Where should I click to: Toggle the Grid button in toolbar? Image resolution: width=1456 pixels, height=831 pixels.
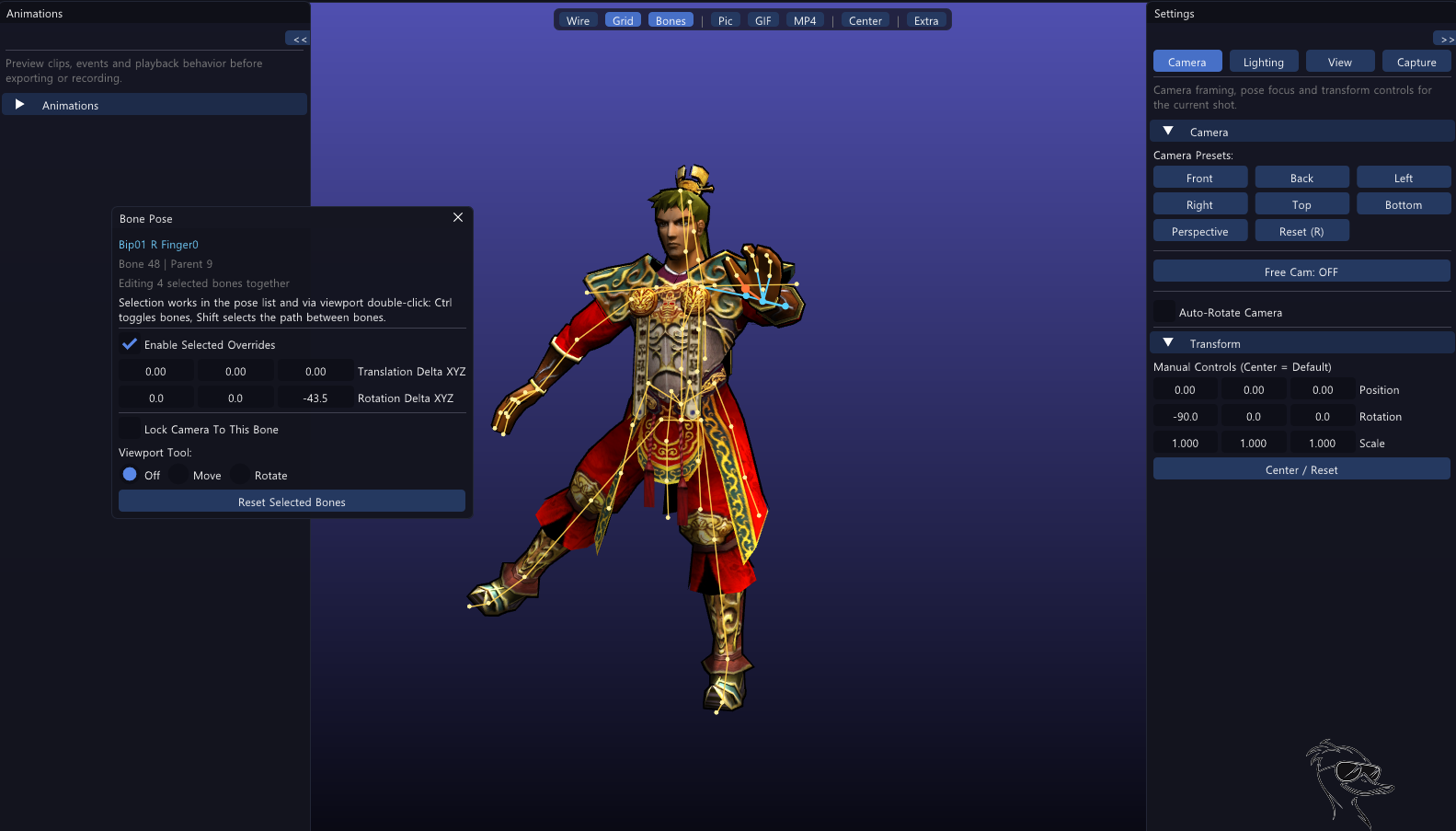[x=623, y=20]
